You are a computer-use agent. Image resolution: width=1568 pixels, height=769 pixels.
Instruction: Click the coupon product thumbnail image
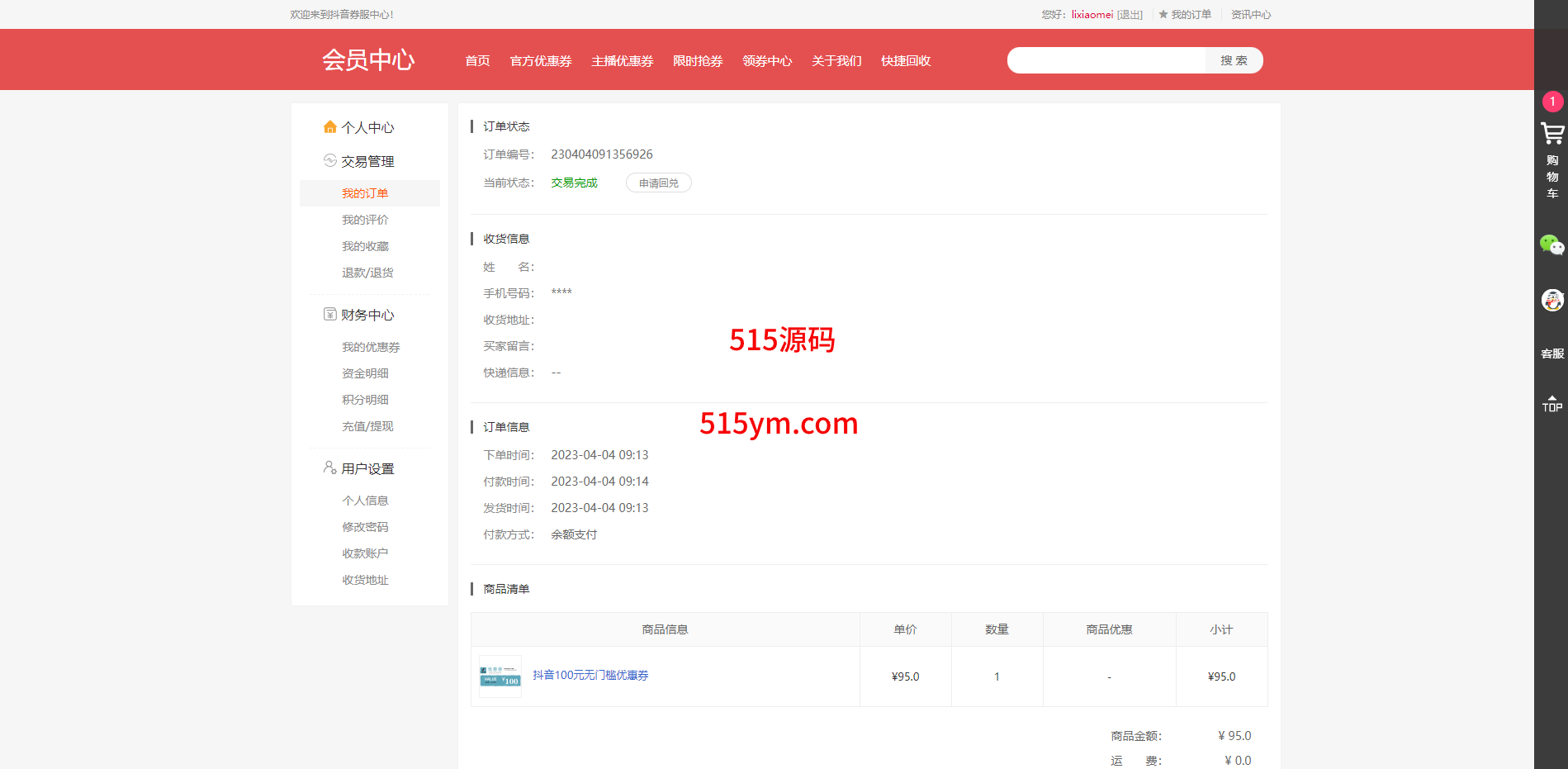[x=500, y=676]
